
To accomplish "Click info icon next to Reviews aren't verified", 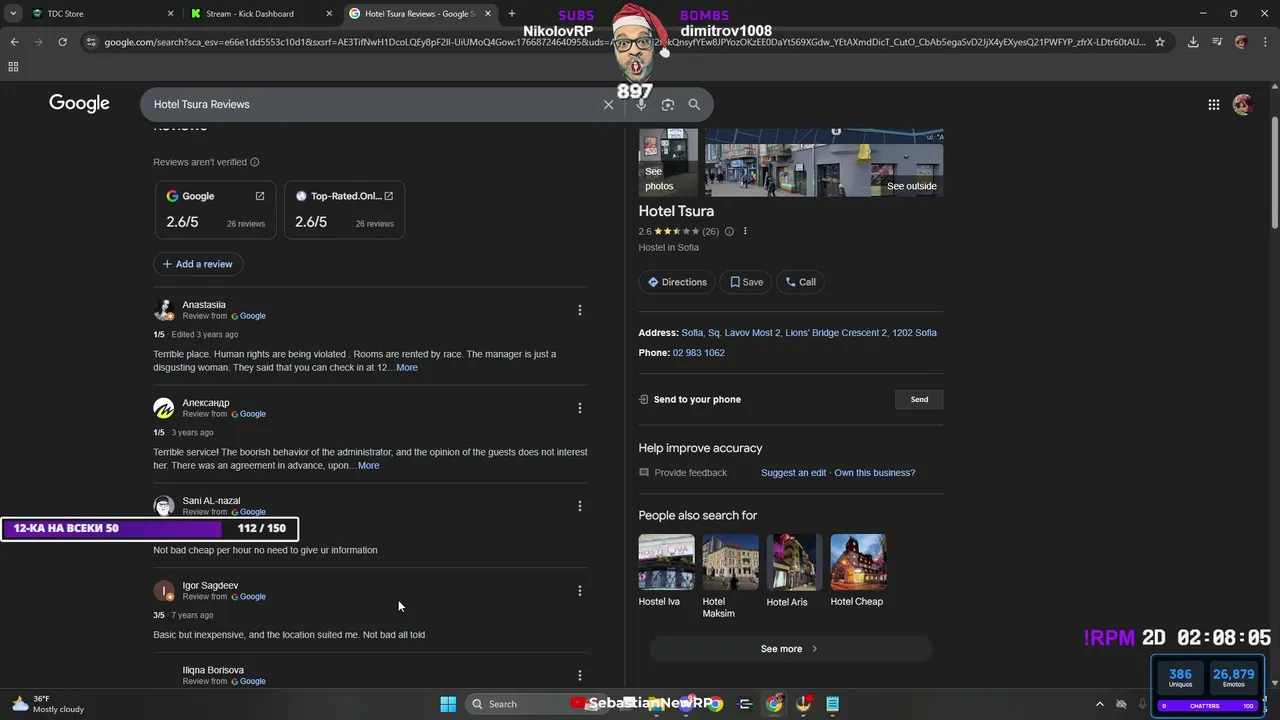I will pyautogui.click(x=254, y=162).
